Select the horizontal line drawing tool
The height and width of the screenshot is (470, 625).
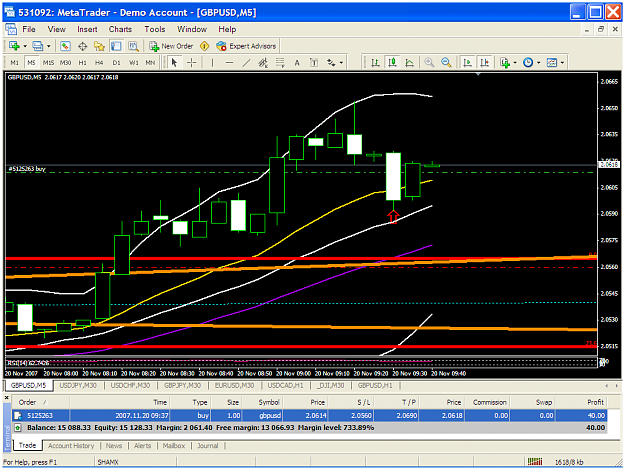pyautogui.click(x=229, y=63)
